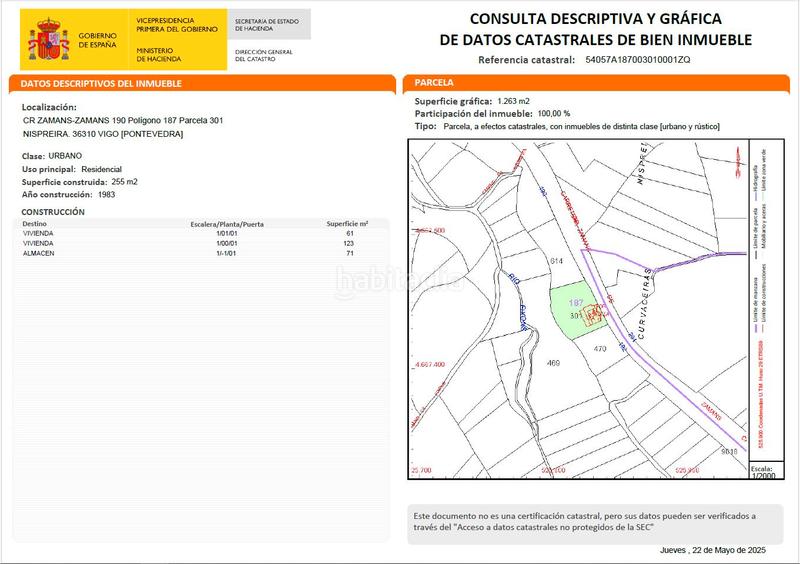
Task: Click the Dirección General del Catastro label
Action: pos(264,54)
